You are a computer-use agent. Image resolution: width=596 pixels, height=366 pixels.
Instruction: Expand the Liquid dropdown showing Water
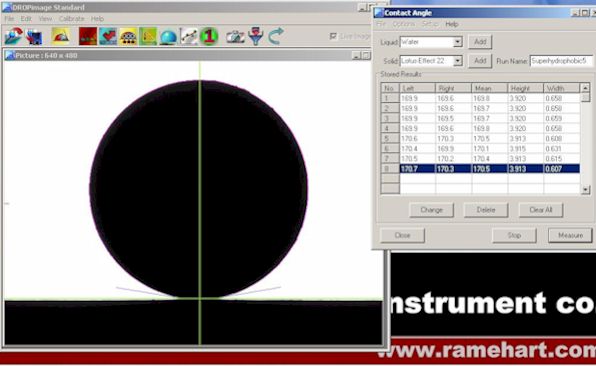pyautogui.click(x=458, y=42)
